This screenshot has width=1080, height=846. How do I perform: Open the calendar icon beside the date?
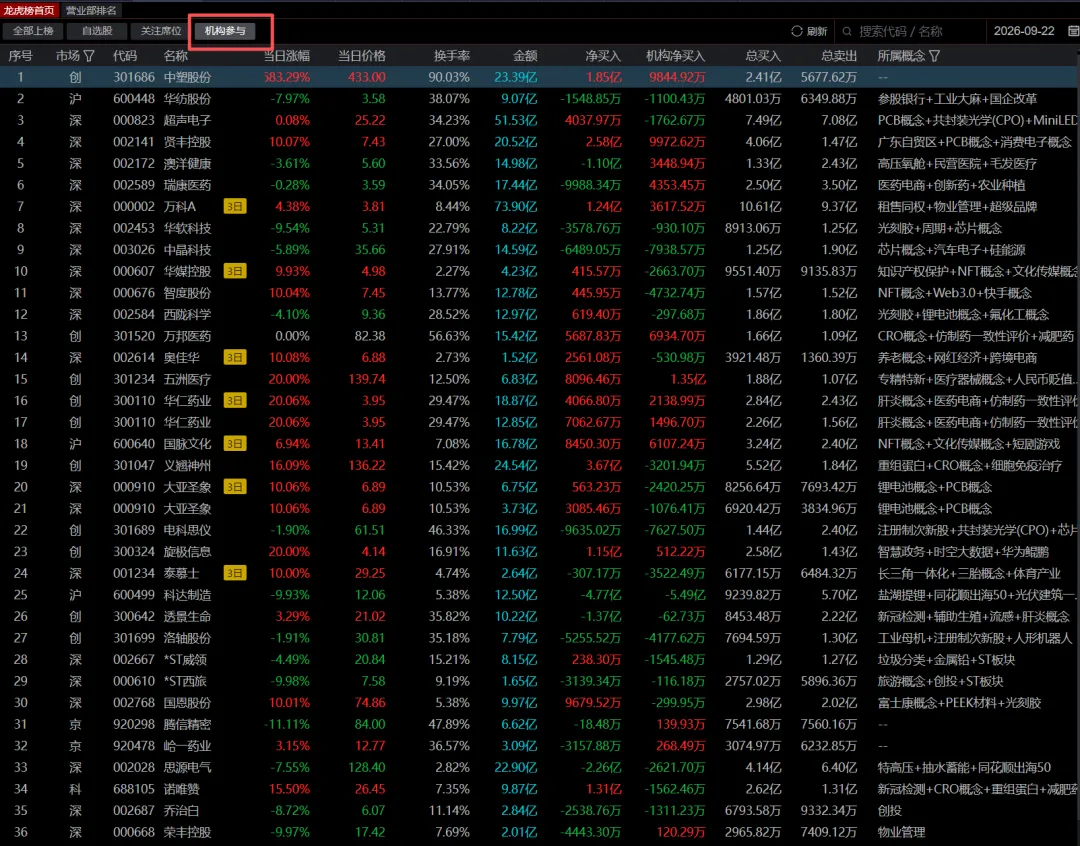click(1073, 31)
